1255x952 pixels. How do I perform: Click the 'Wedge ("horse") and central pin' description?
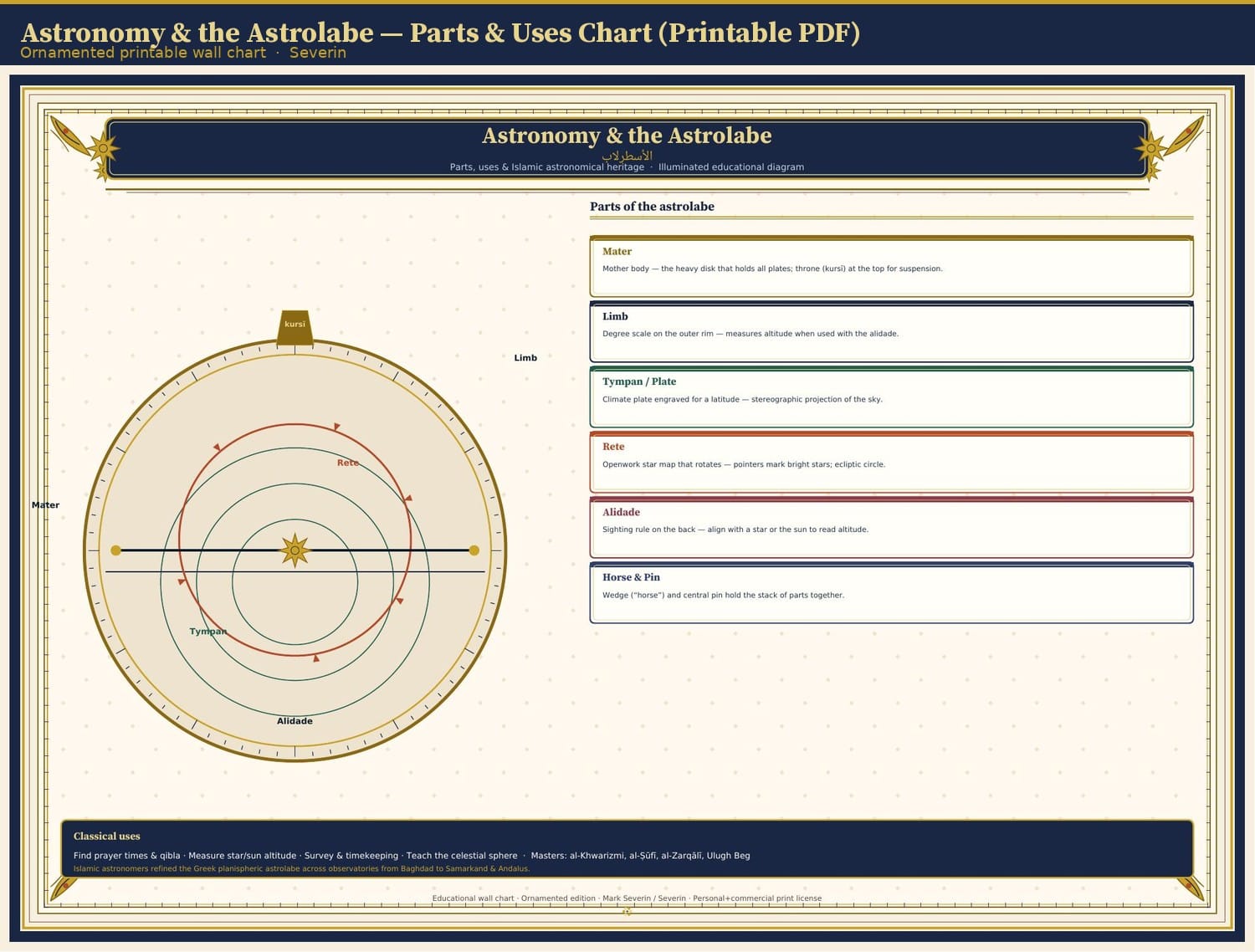[723, 596]
